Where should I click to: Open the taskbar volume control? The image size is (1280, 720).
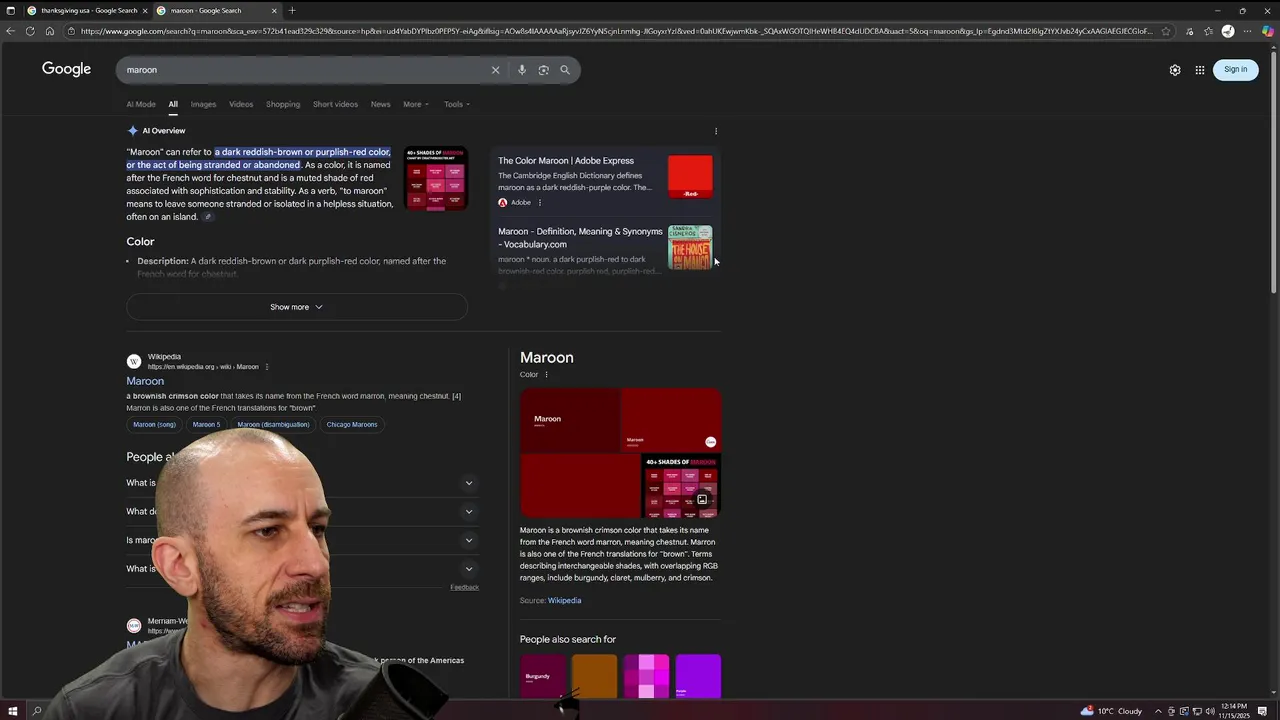pyautogui.click(x=1210, y=711)
